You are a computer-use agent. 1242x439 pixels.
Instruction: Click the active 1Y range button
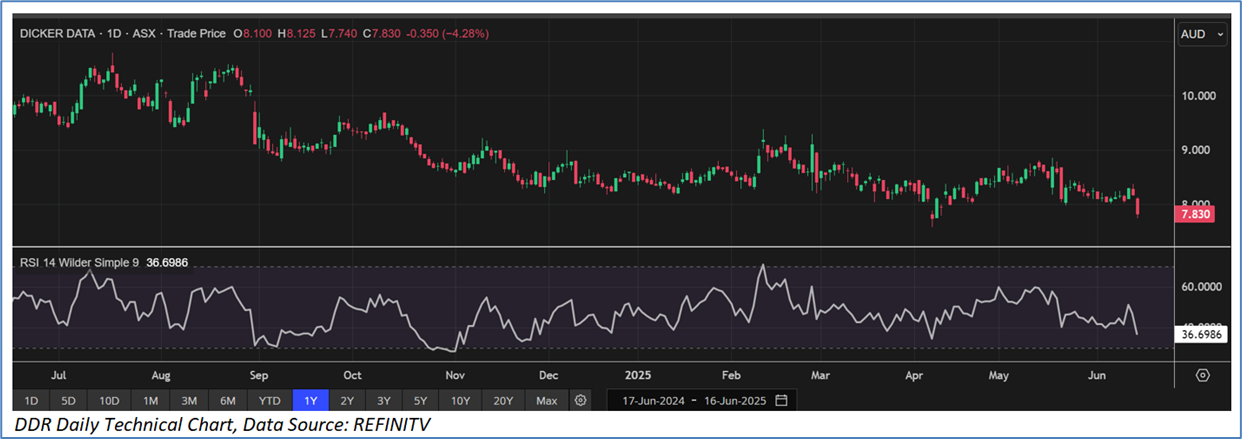click(309, 401)
